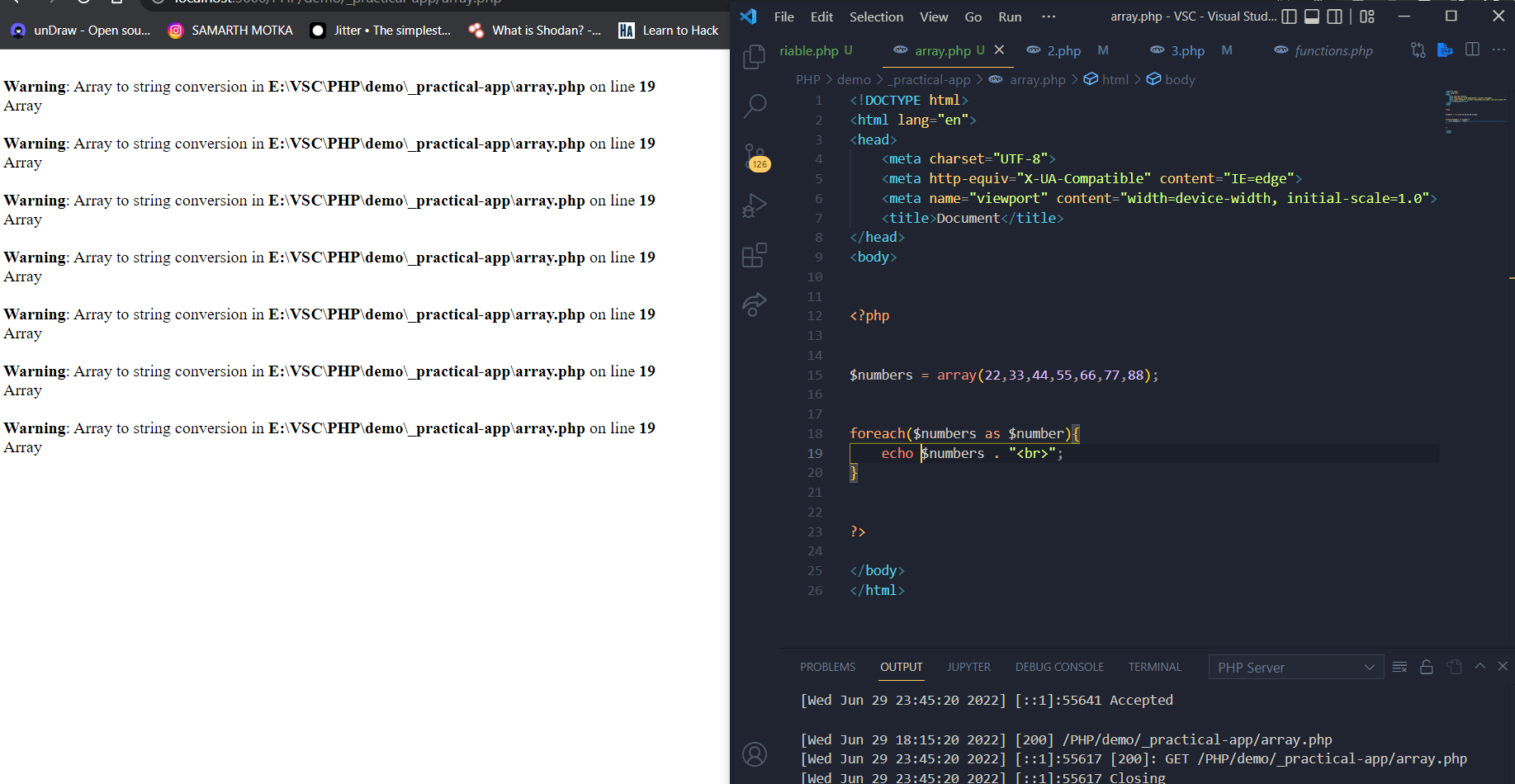Open the Accounts icon in activity bar

click(755, 753)
